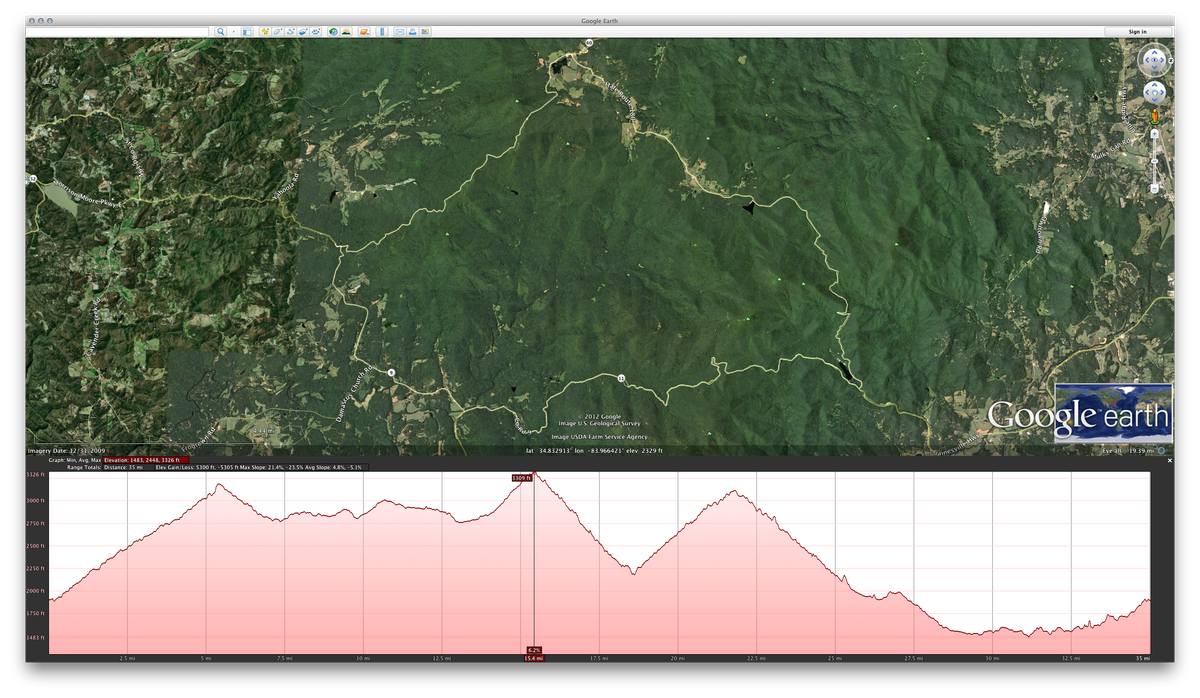This screenshot has width=1200, height=698.
Task: Open the ruler measurement tool
Action: pos(382,32)
